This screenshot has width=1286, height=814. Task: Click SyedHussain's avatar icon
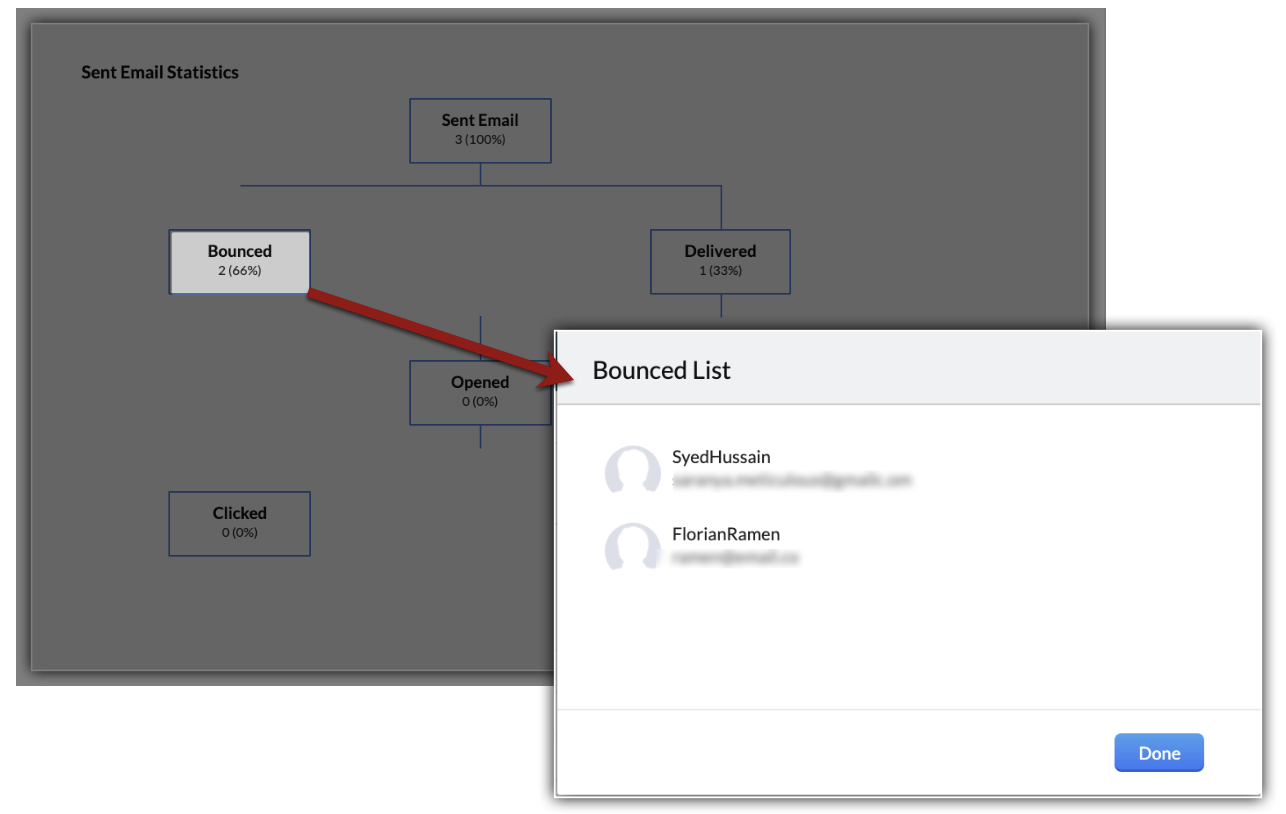(632, 469)
